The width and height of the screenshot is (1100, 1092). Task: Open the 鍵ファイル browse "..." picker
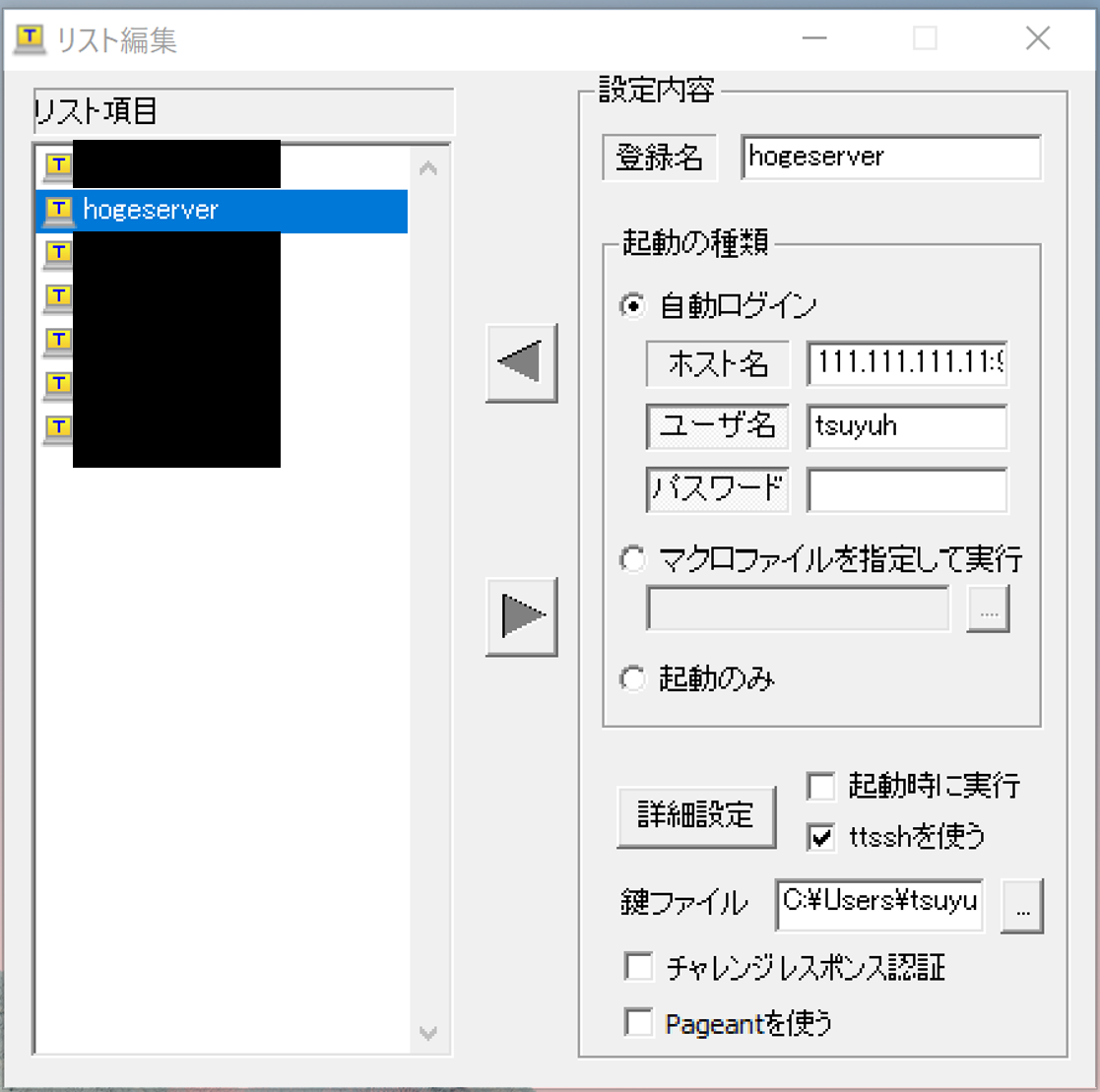(x=1022, y=906)
